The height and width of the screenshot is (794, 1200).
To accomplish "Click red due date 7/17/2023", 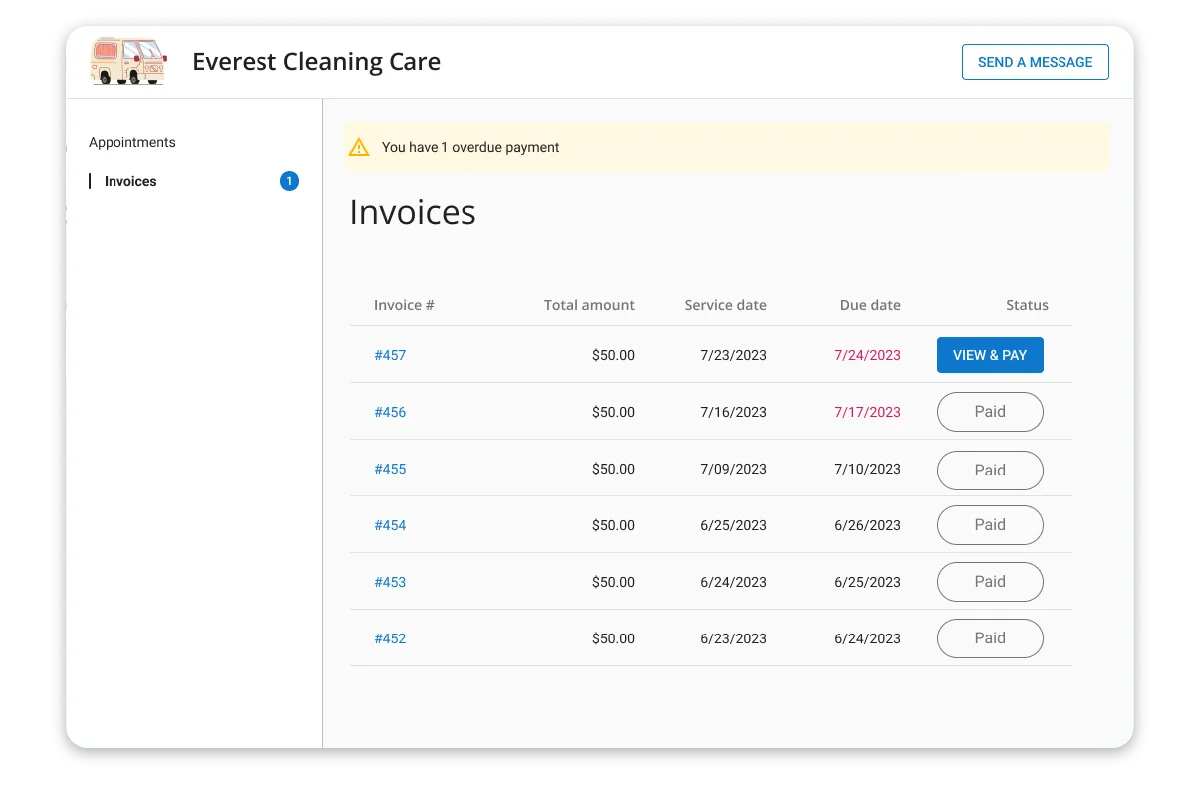I will pos(867,412).
